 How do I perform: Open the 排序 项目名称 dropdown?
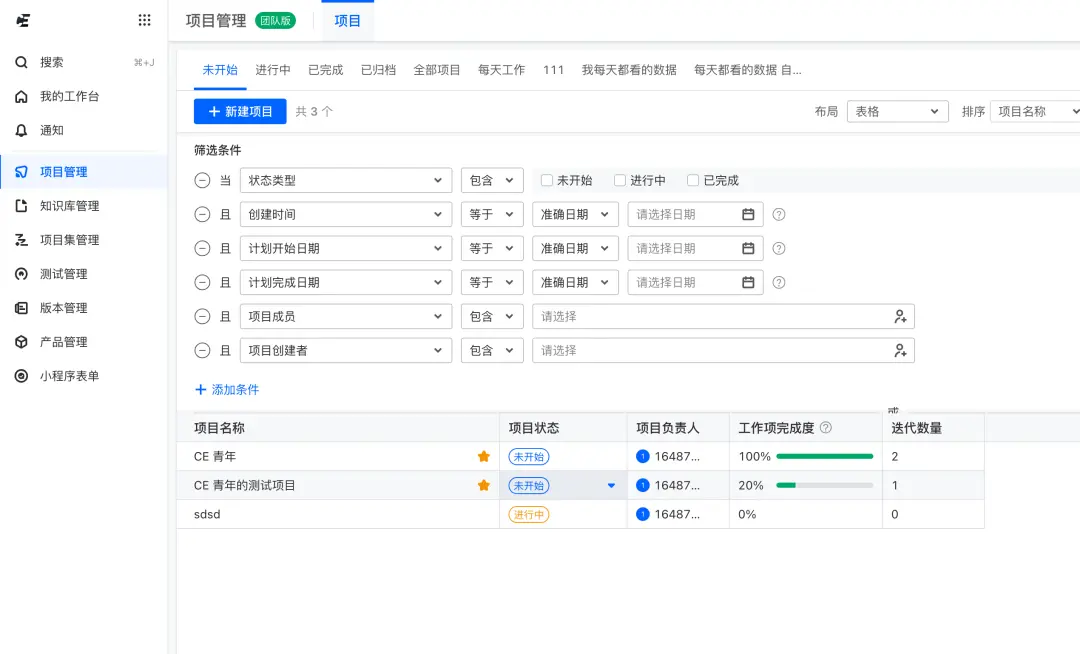[1034, 112]
